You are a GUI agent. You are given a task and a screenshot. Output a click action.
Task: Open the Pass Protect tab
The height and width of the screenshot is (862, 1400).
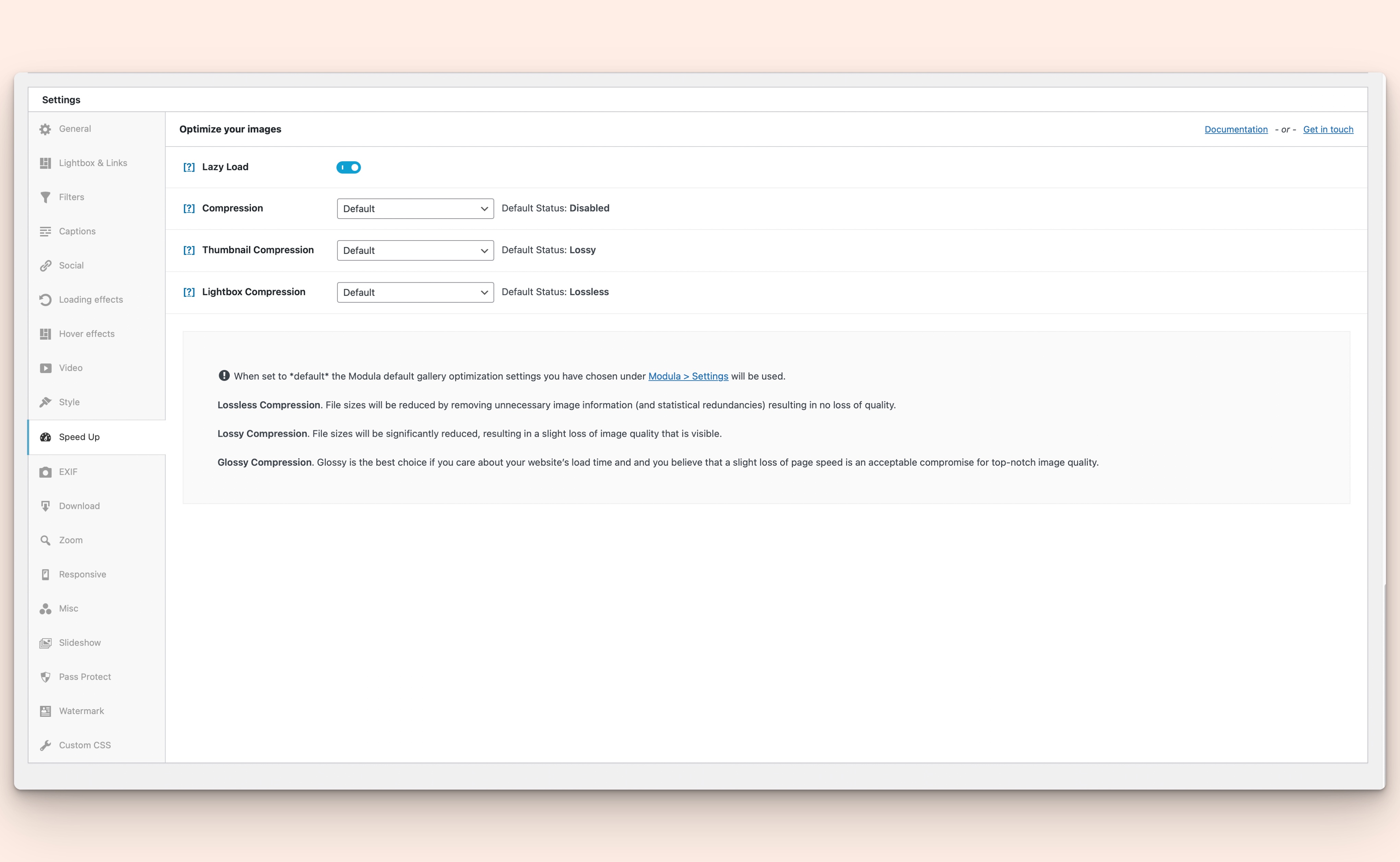97,677
